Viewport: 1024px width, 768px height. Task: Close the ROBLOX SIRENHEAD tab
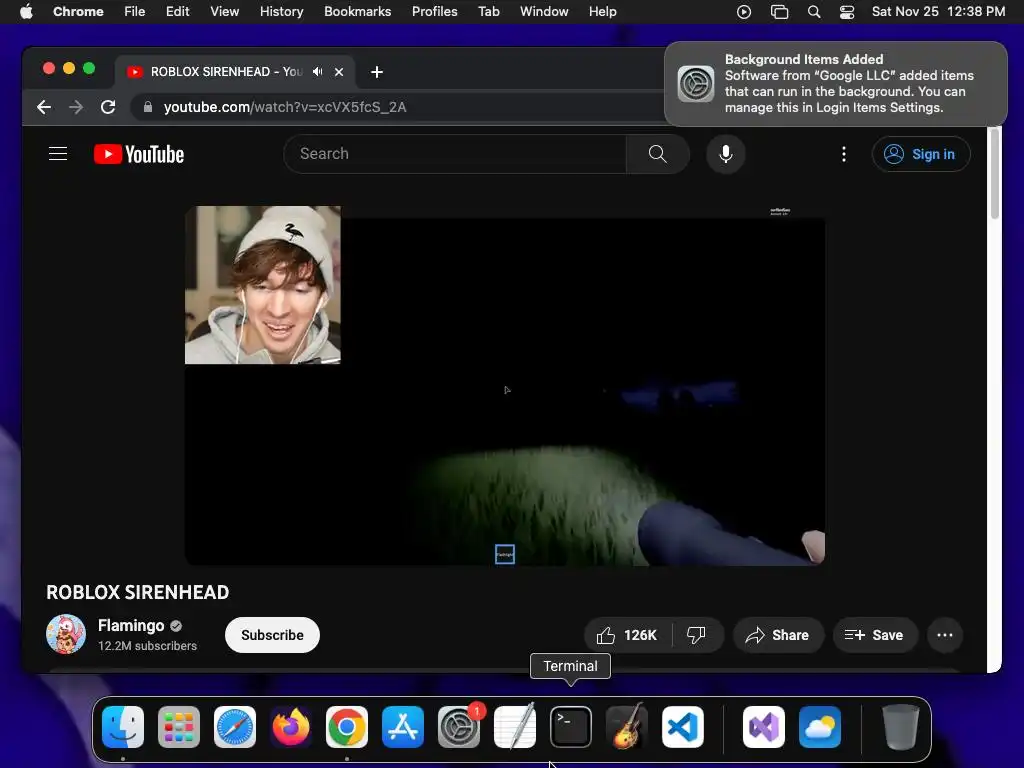click(x=339, y=72)
